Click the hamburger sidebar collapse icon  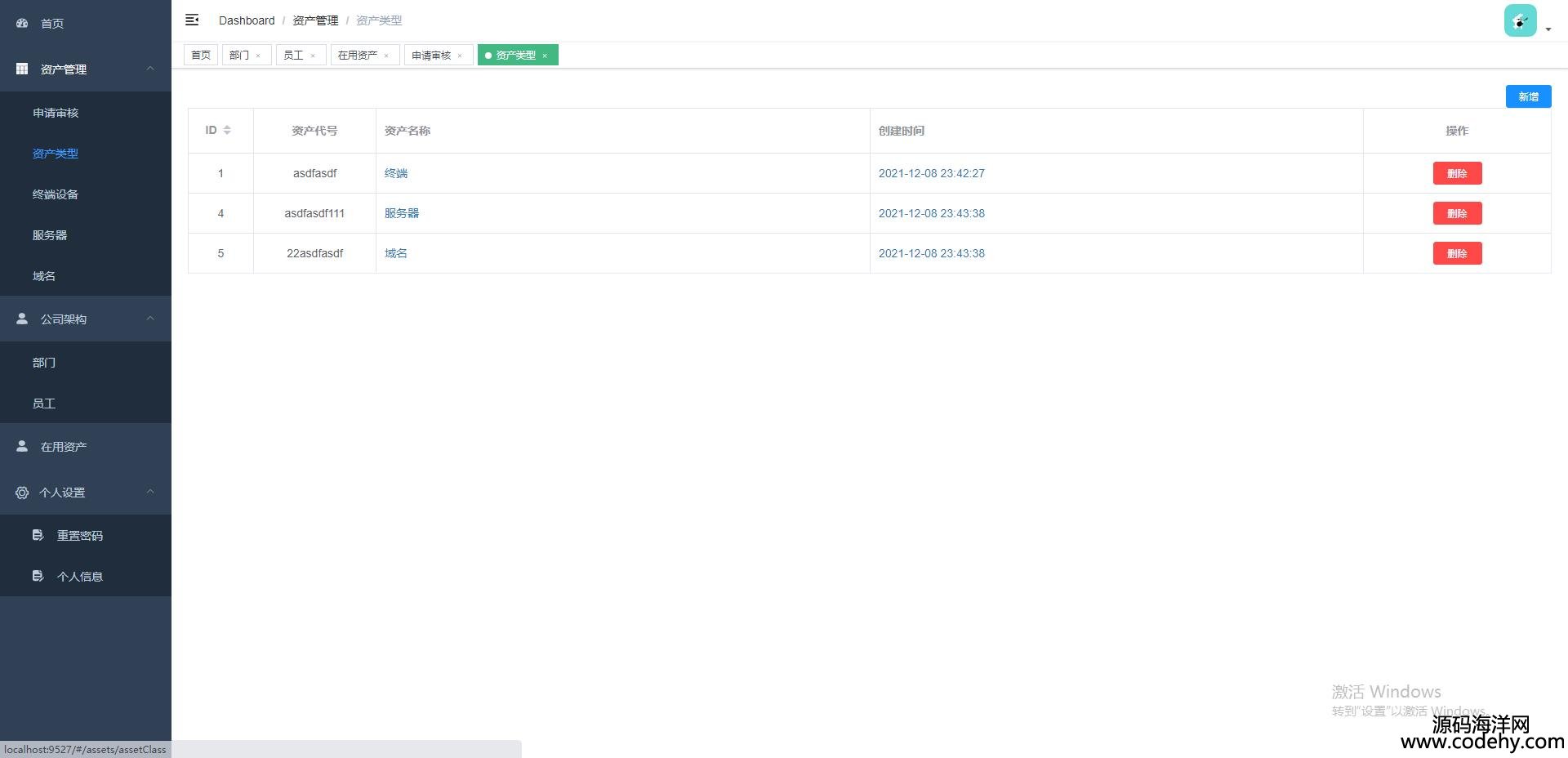pyautogui.click(x=192, y=20)
